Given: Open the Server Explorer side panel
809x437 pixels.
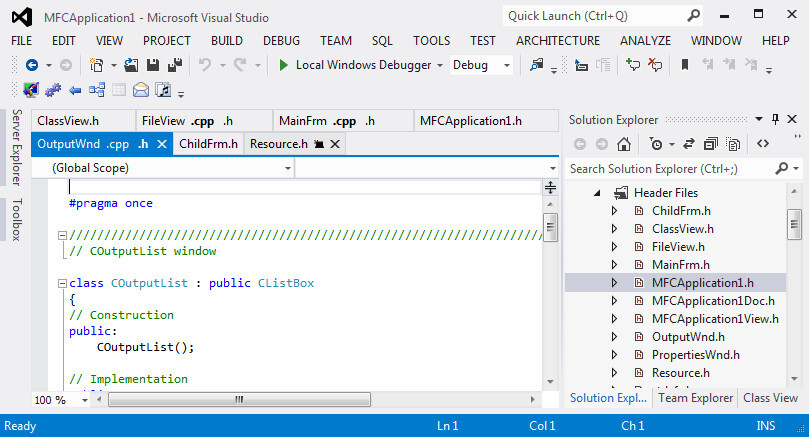Looking at the screenshot, I should [17, 148].
